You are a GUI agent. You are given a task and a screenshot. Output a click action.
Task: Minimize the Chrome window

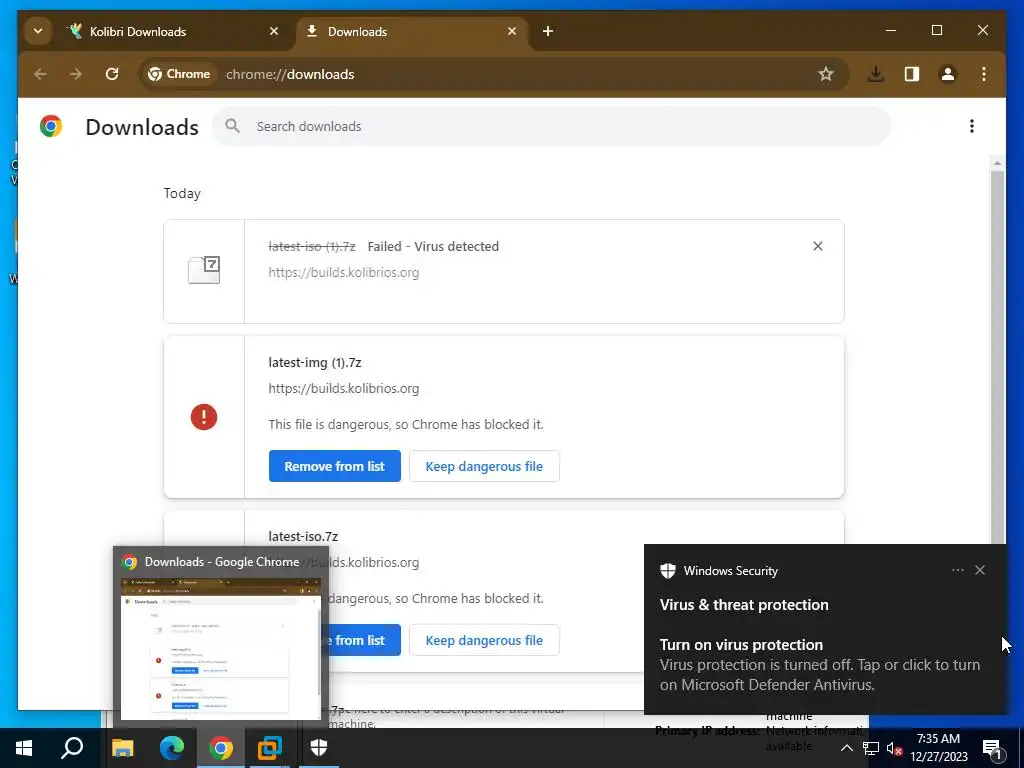(x=891, y=31)
